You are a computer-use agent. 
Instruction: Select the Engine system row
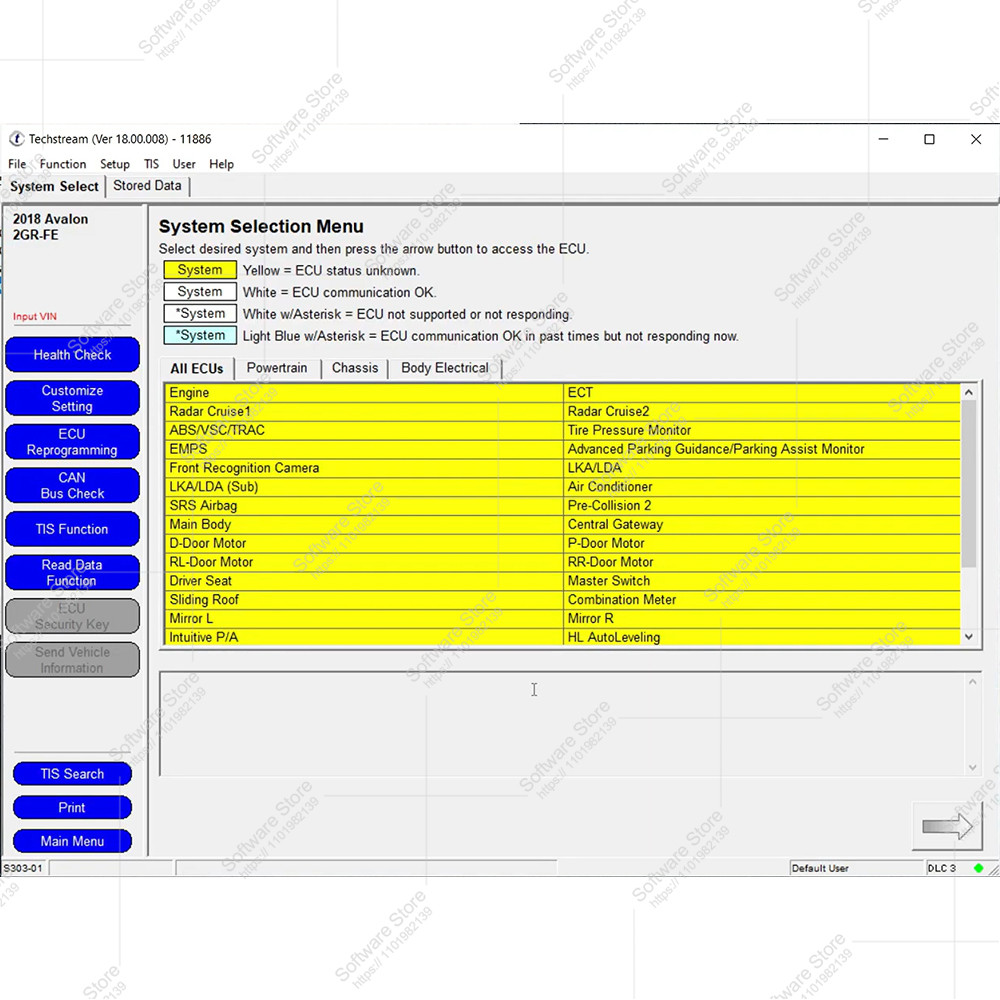tap(364, 393)
